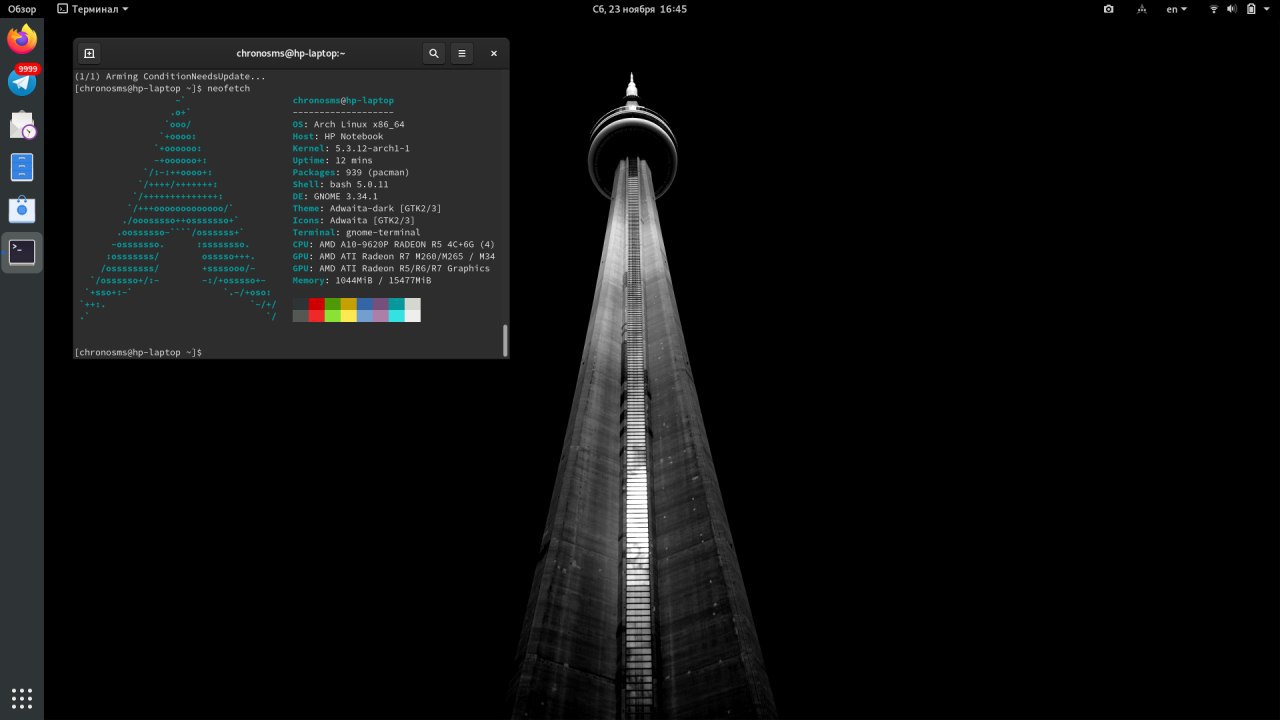Click 'Shell: bash 5.0.11' line

tap(341, 184)
